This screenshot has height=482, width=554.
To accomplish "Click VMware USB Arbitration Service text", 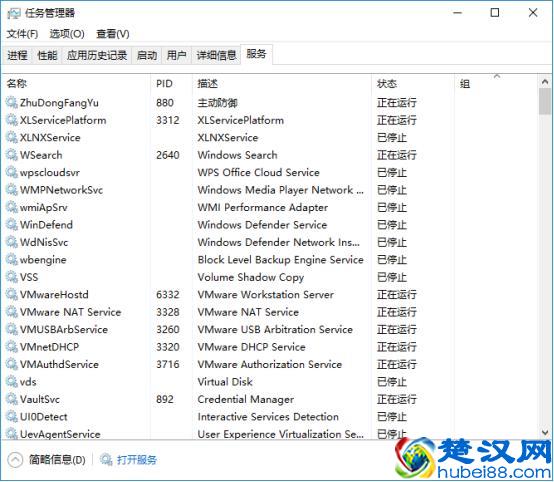I will click(x=275, y=329).
